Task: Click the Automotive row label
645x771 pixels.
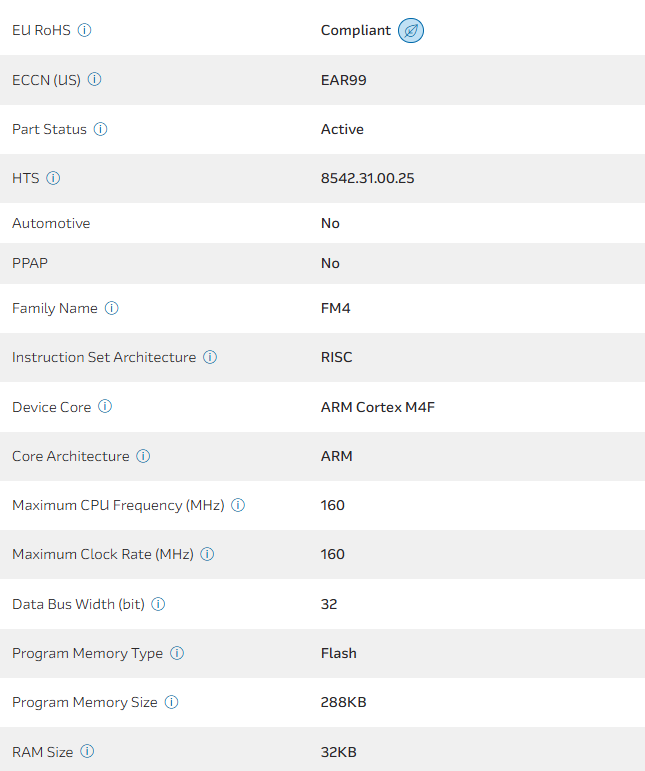Action: (x=51, y=223)
